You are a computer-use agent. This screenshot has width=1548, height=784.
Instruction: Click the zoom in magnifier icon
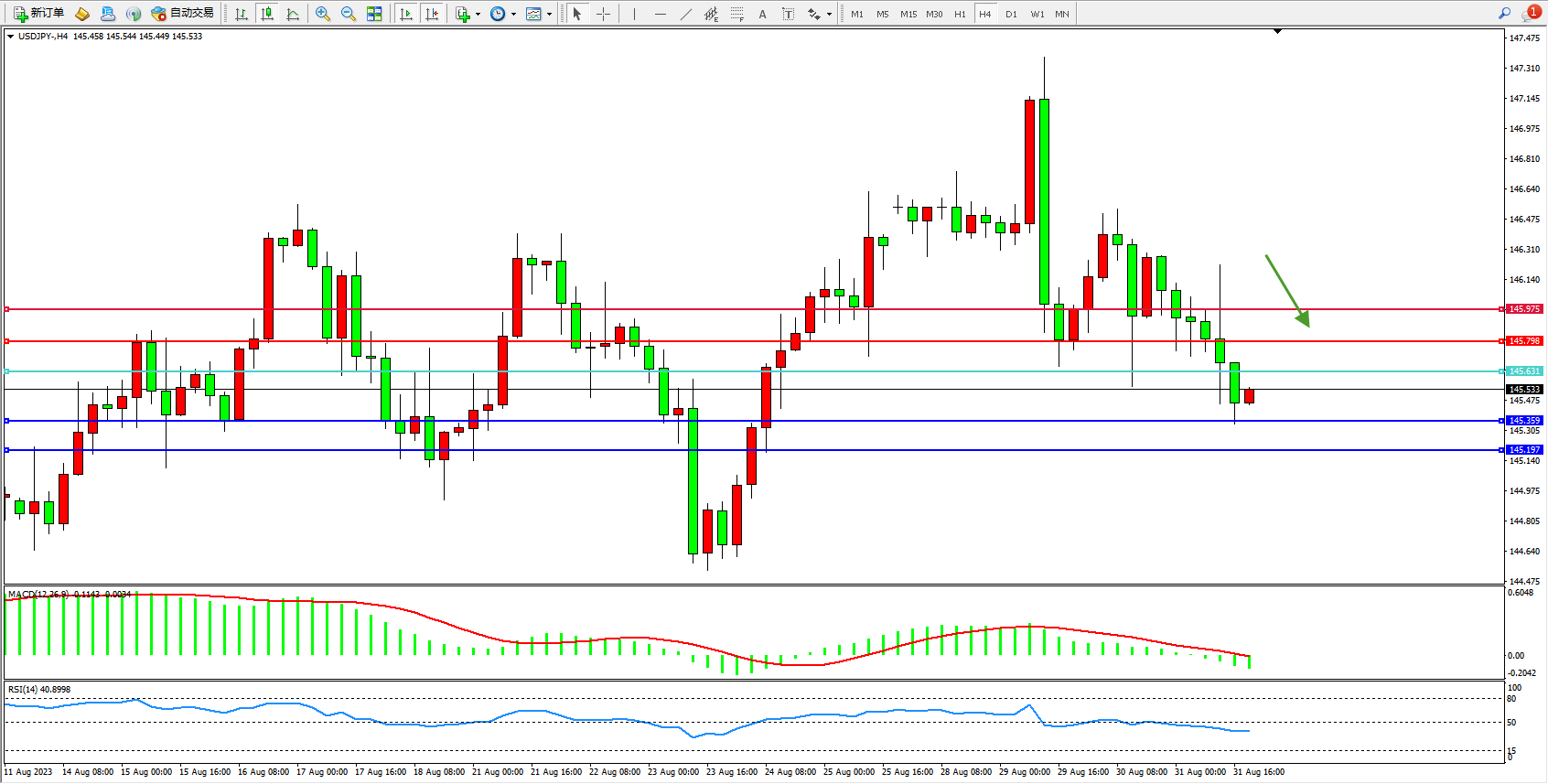tap(322, 14)
